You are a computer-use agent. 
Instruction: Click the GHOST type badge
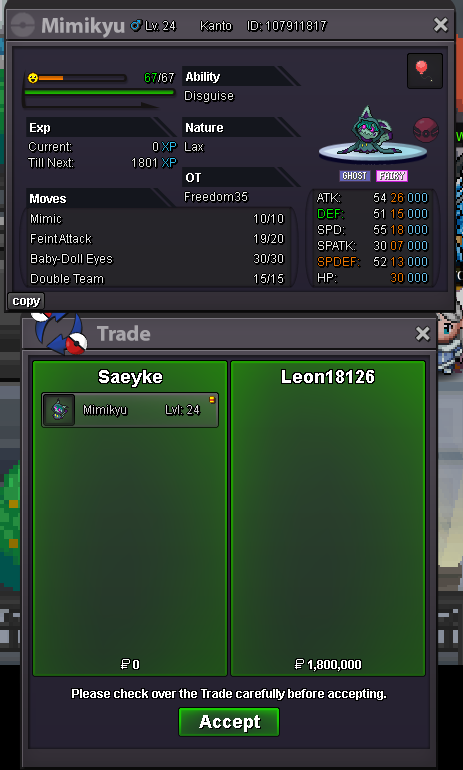(x=354, y=176)
